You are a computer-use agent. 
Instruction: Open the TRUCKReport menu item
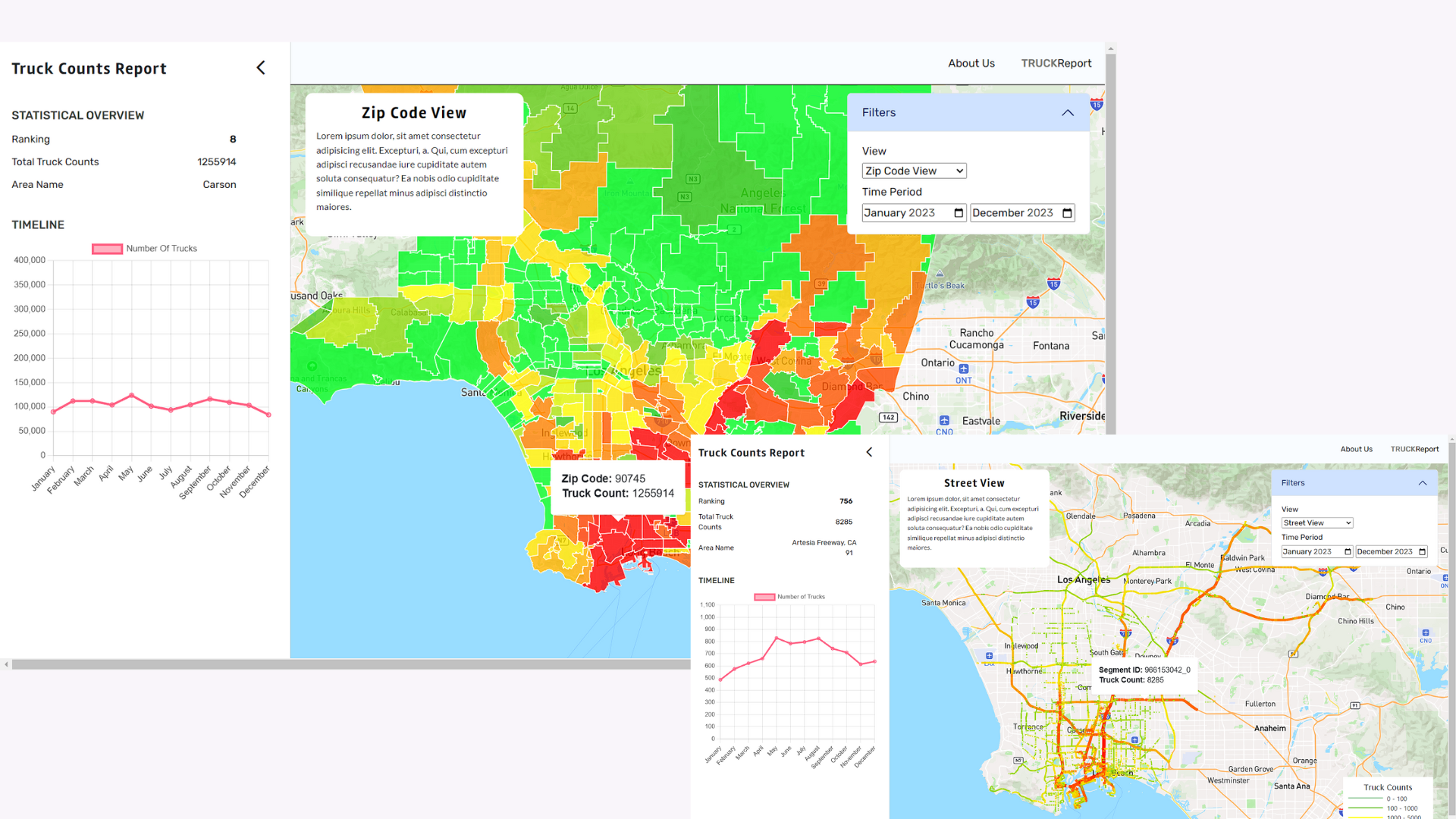click(1056, 64)
